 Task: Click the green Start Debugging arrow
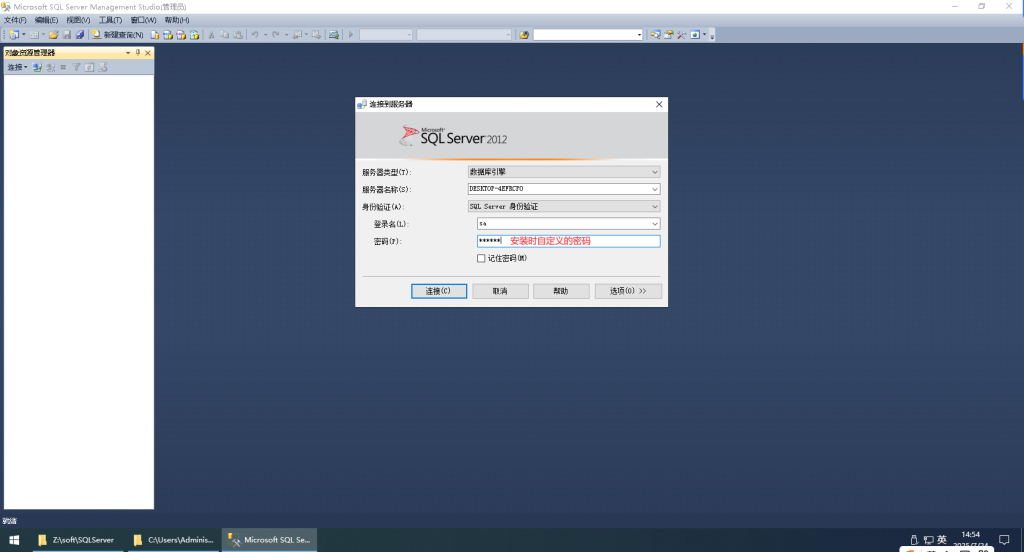click(351, 35)
